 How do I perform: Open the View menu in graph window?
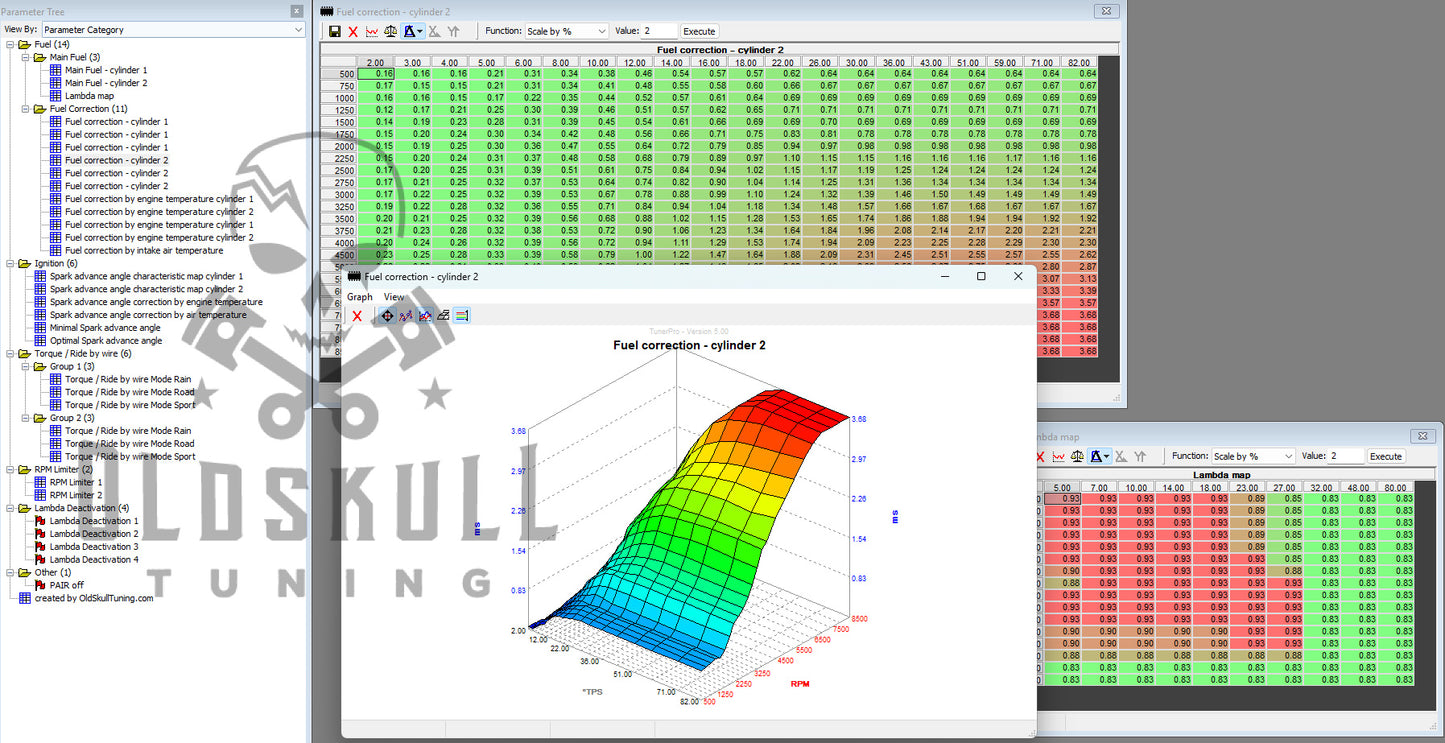394,297
